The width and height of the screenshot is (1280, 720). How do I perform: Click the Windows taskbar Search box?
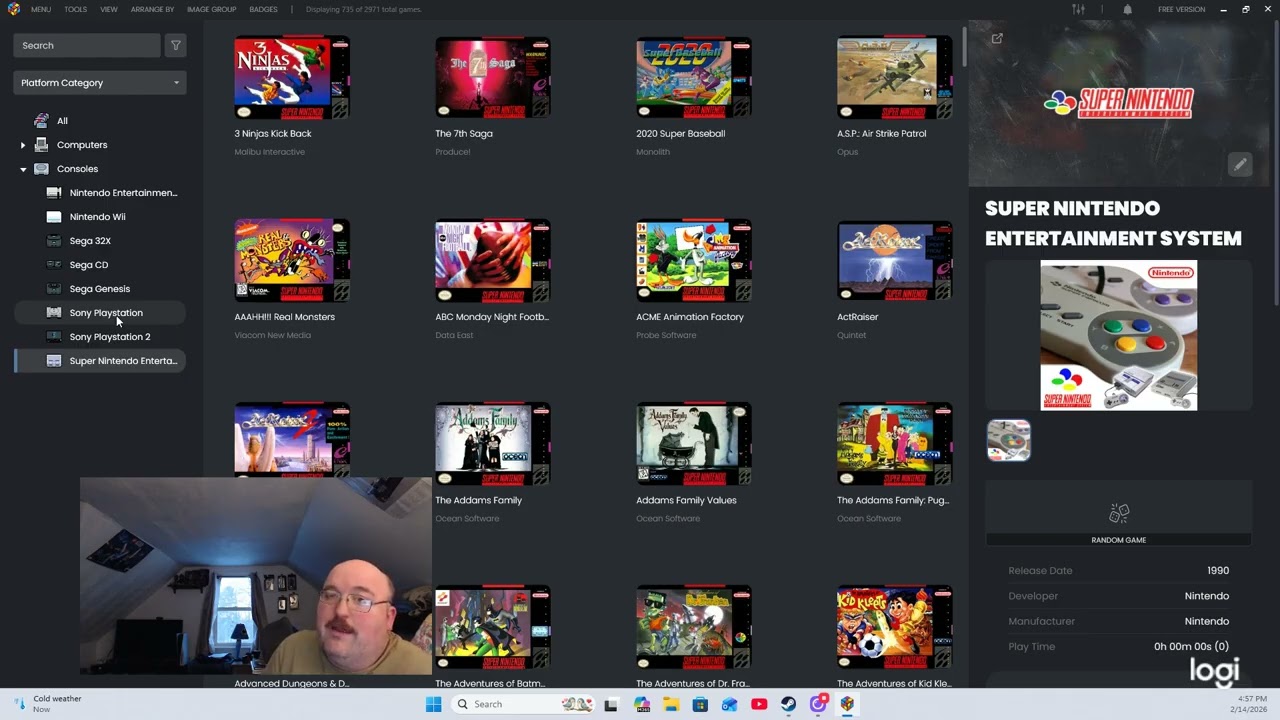click(523, 704)
